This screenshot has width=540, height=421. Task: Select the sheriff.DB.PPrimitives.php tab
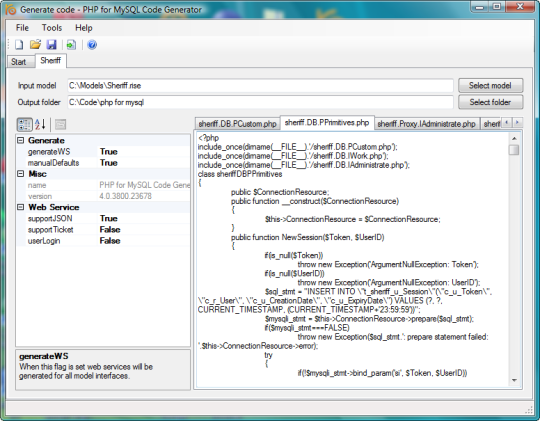pyautogui.click(x=327, y=123)
